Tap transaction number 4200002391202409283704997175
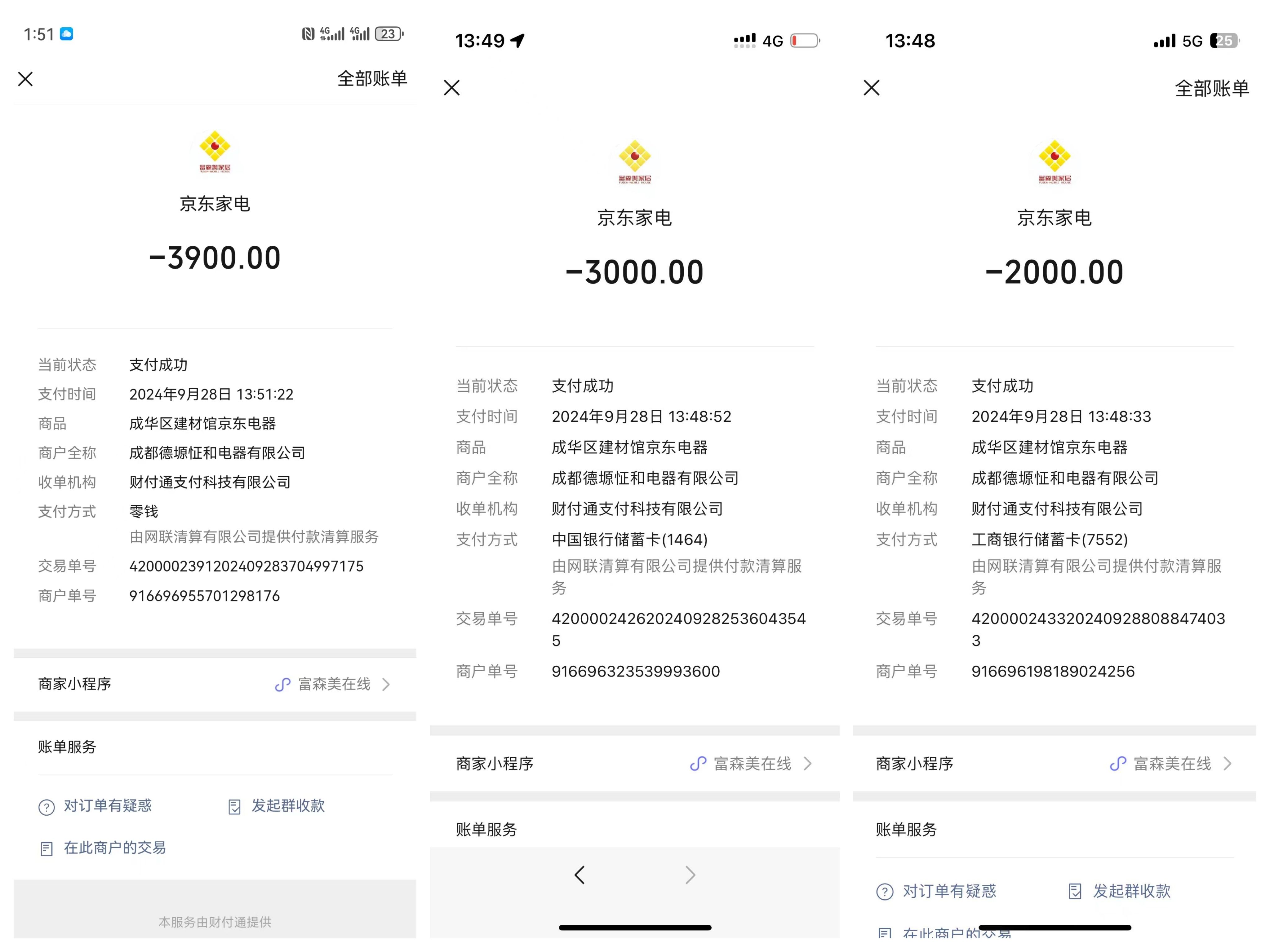1270x952 pixels. click(246, 566)
